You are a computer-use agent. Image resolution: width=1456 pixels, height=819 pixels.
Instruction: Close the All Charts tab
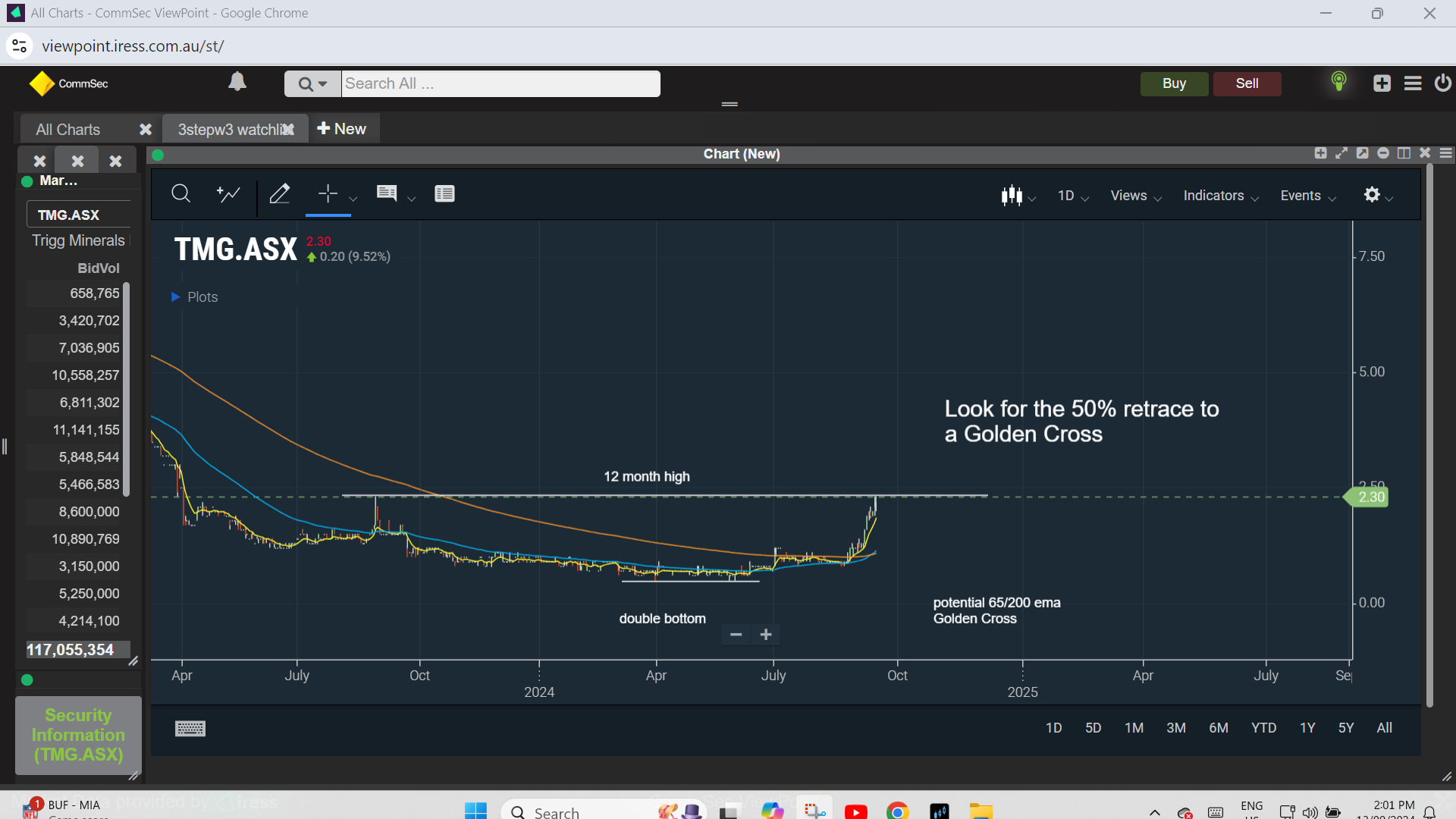pos(146,130)
